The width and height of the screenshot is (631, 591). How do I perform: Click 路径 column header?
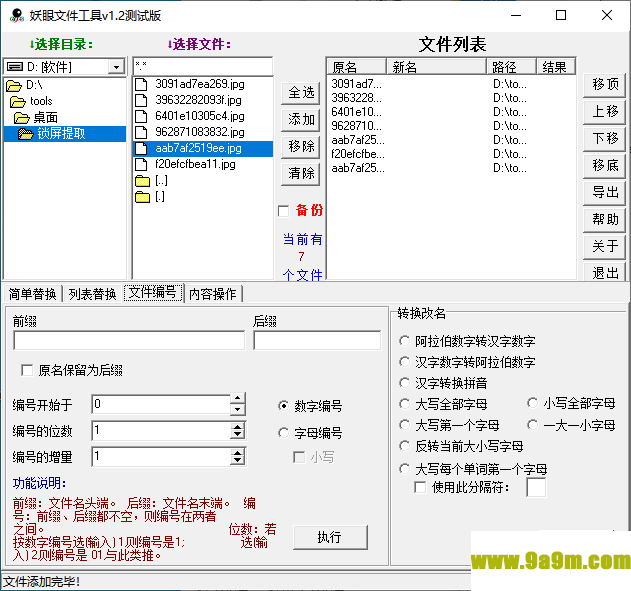pos(511,67)
